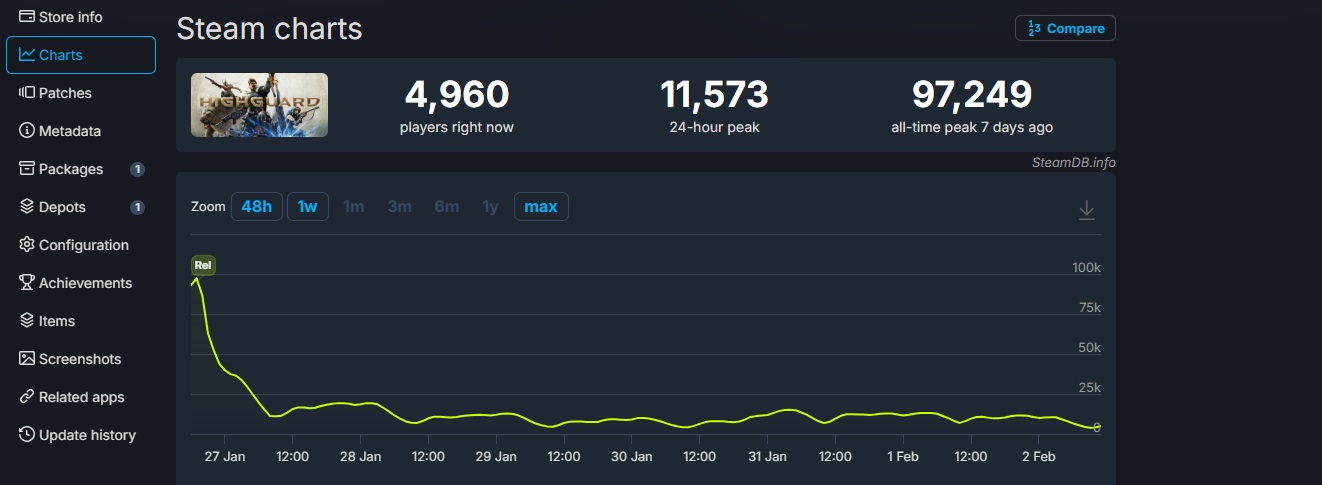Select the Charts sidebar item
Image resolution: width=1322 pixels, height=485 pixels.
click(80, 55)
